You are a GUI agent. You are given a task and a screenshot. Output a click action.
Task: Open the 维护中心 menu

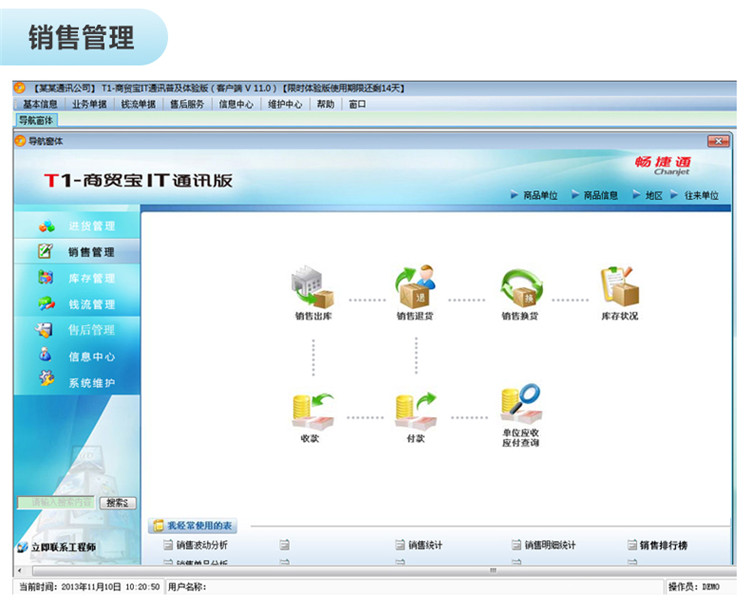[x=285, y=104]
